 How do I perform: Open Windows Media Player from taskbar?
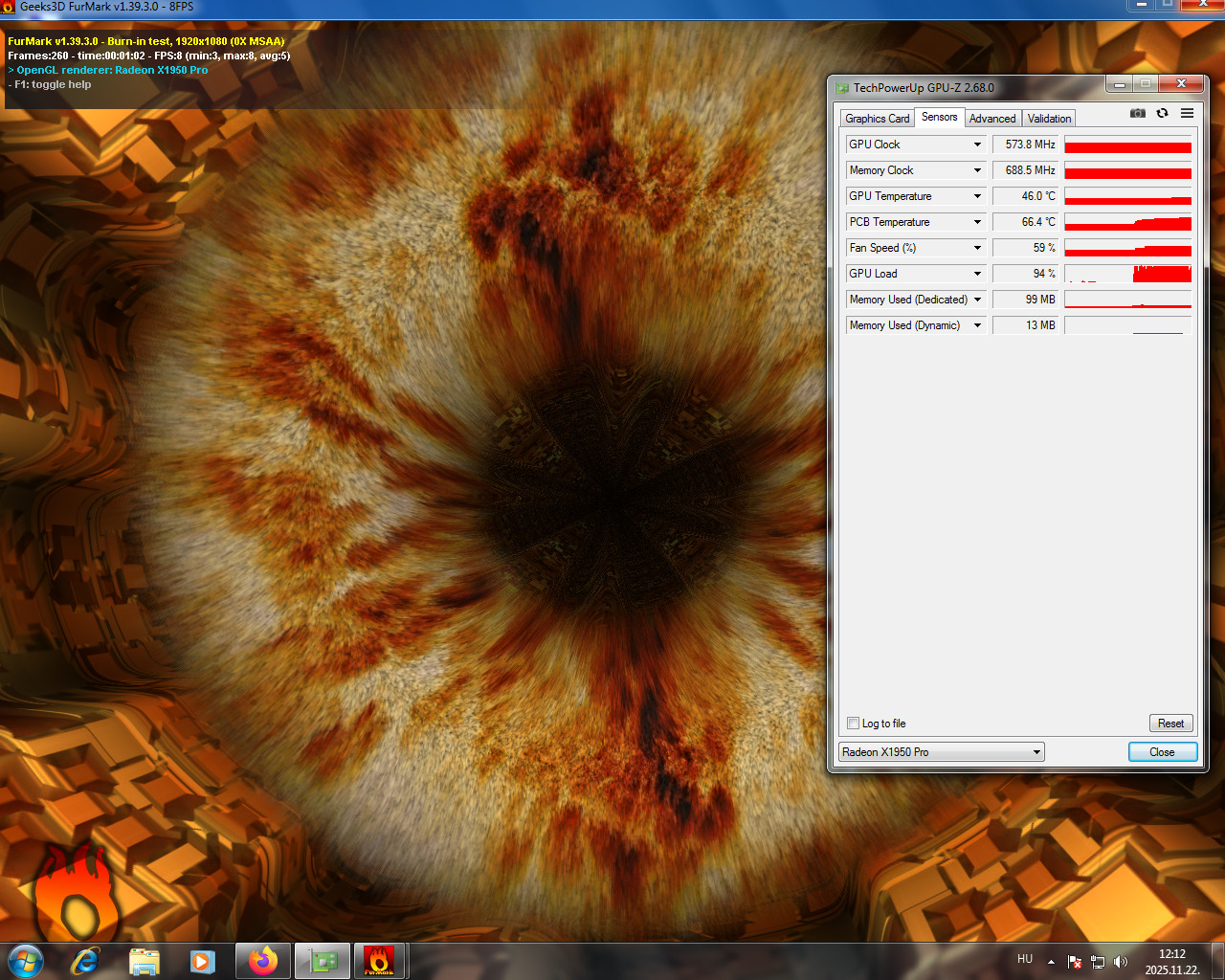(x=202, y=961)
